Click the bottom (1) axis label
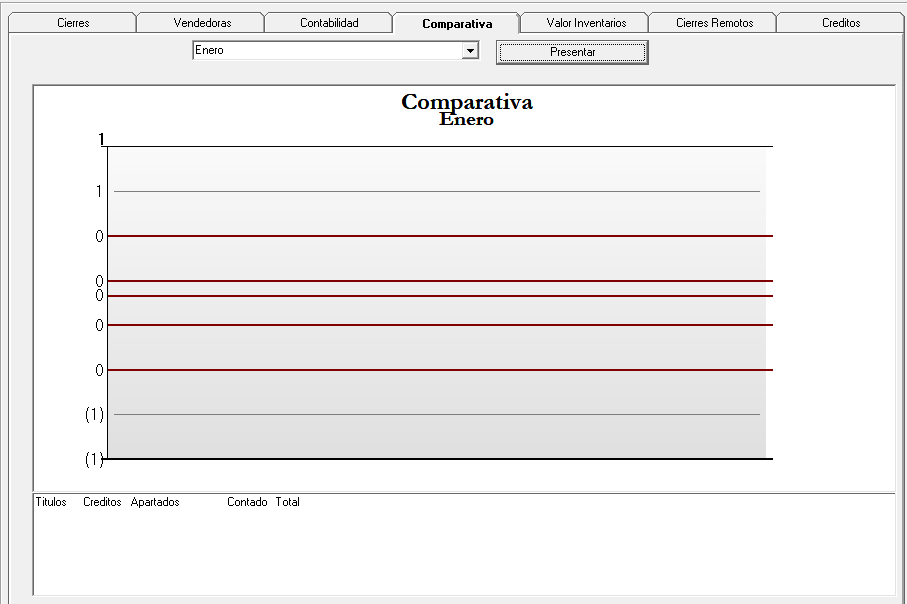Image resolution: width=907 pixels, height=604 pixels. coord(94,459)
